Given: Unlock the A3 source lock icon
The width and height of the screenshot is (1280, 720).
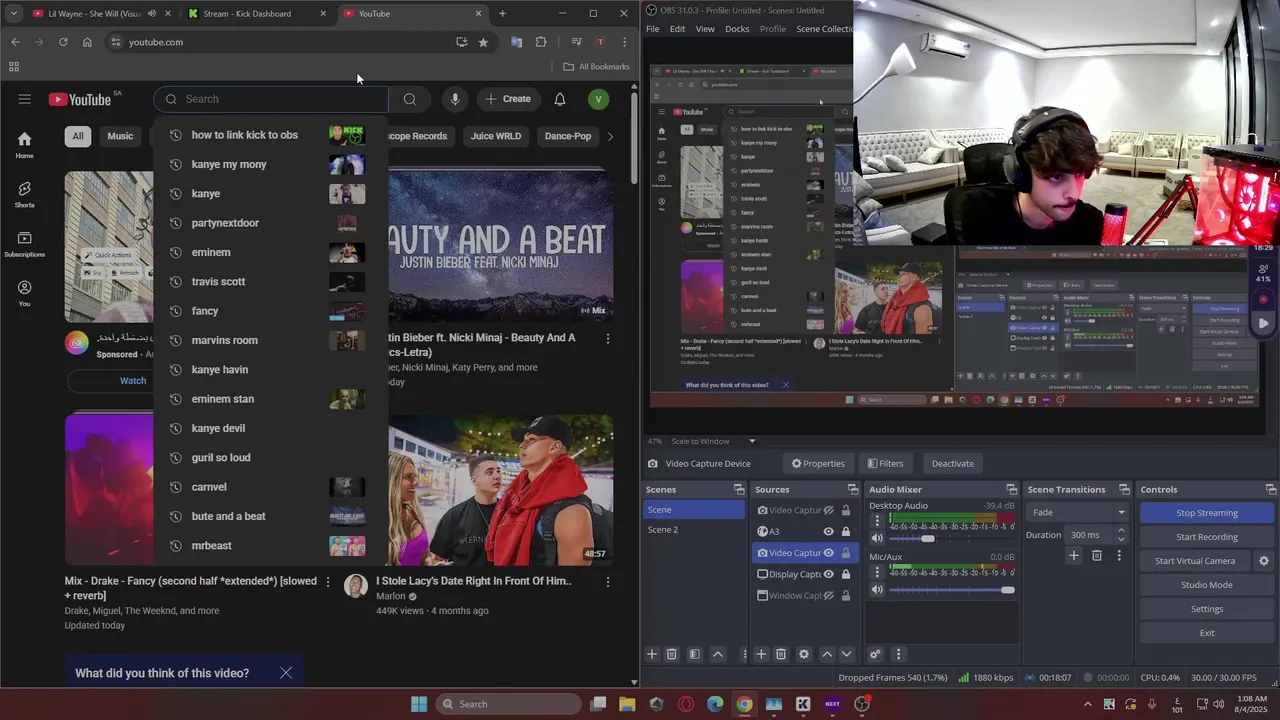Looking at the screenshot, I should tap(846, 532).
